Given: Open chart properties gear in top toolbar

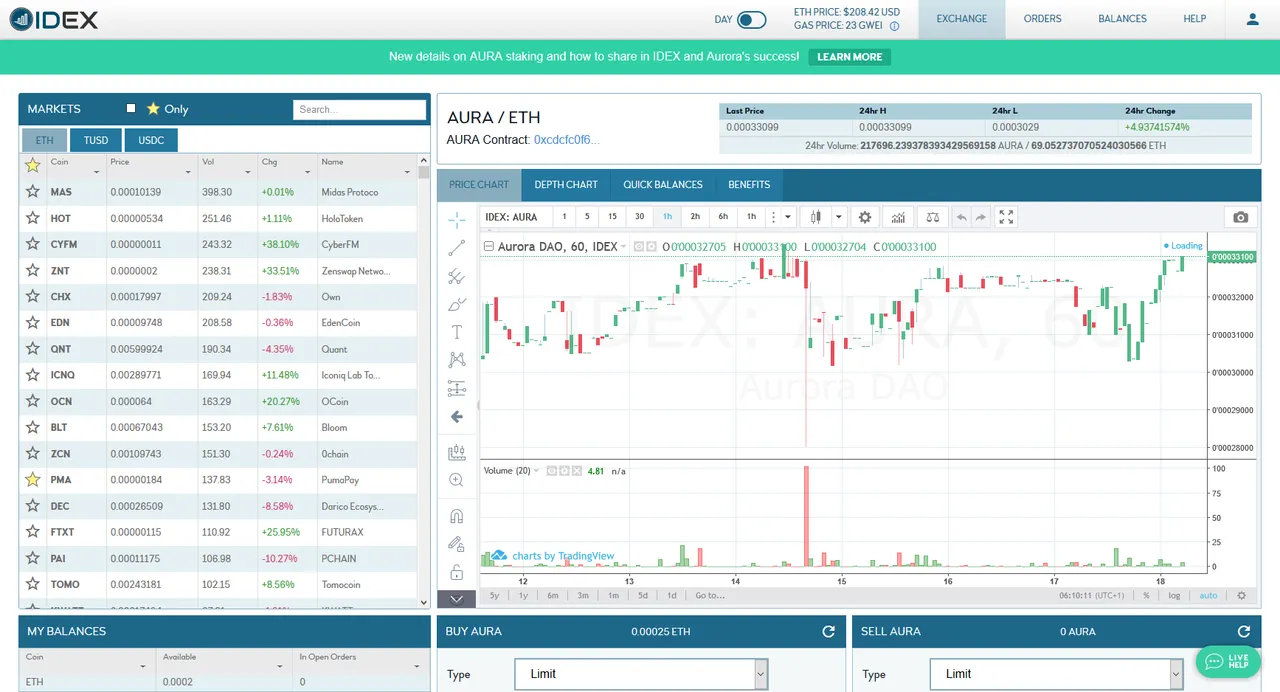Looking at the screenshot, I should click(x=865, y=217).
